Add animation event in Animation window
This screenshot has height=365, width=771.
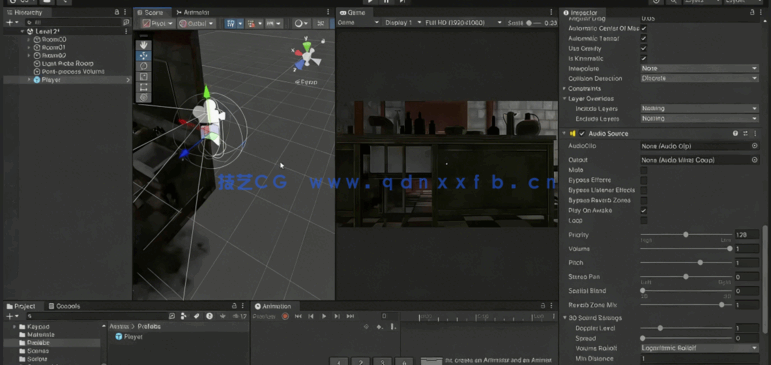click(x=393, y=327)
